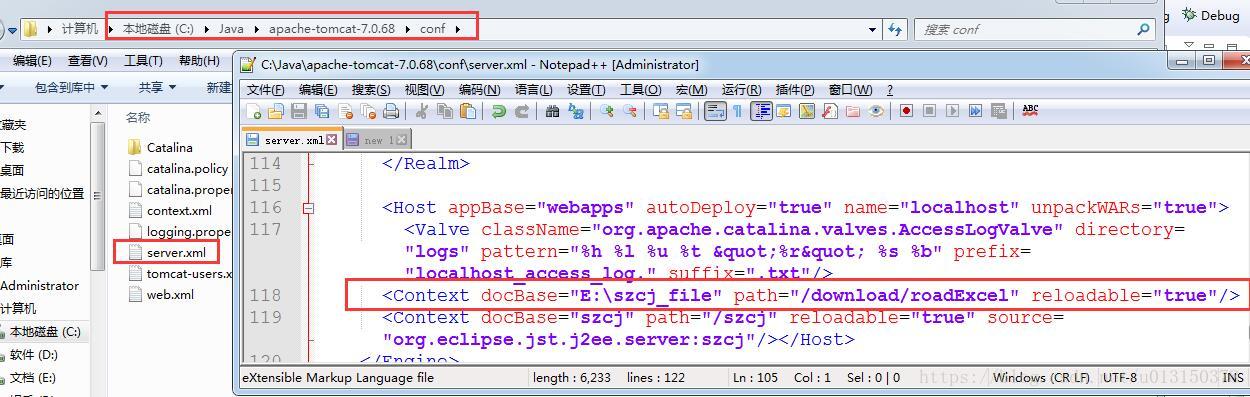
Task: Click the macro Playback icon
Action: tap(953, 111)
